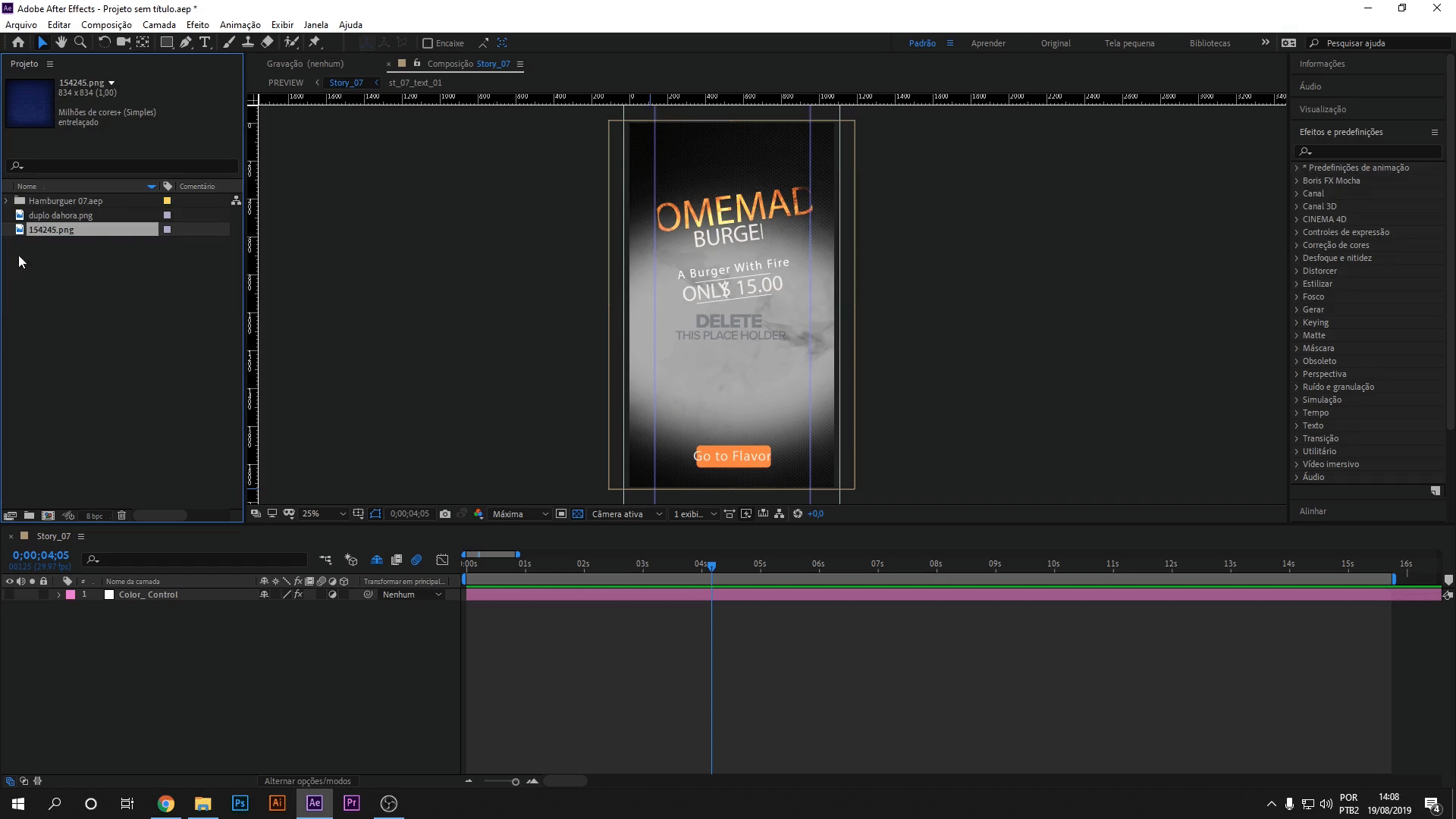Select the Horizontal Type tool
Image resolution: width=1456 pixels, height=819 pixels.
[x=205, y=42]
